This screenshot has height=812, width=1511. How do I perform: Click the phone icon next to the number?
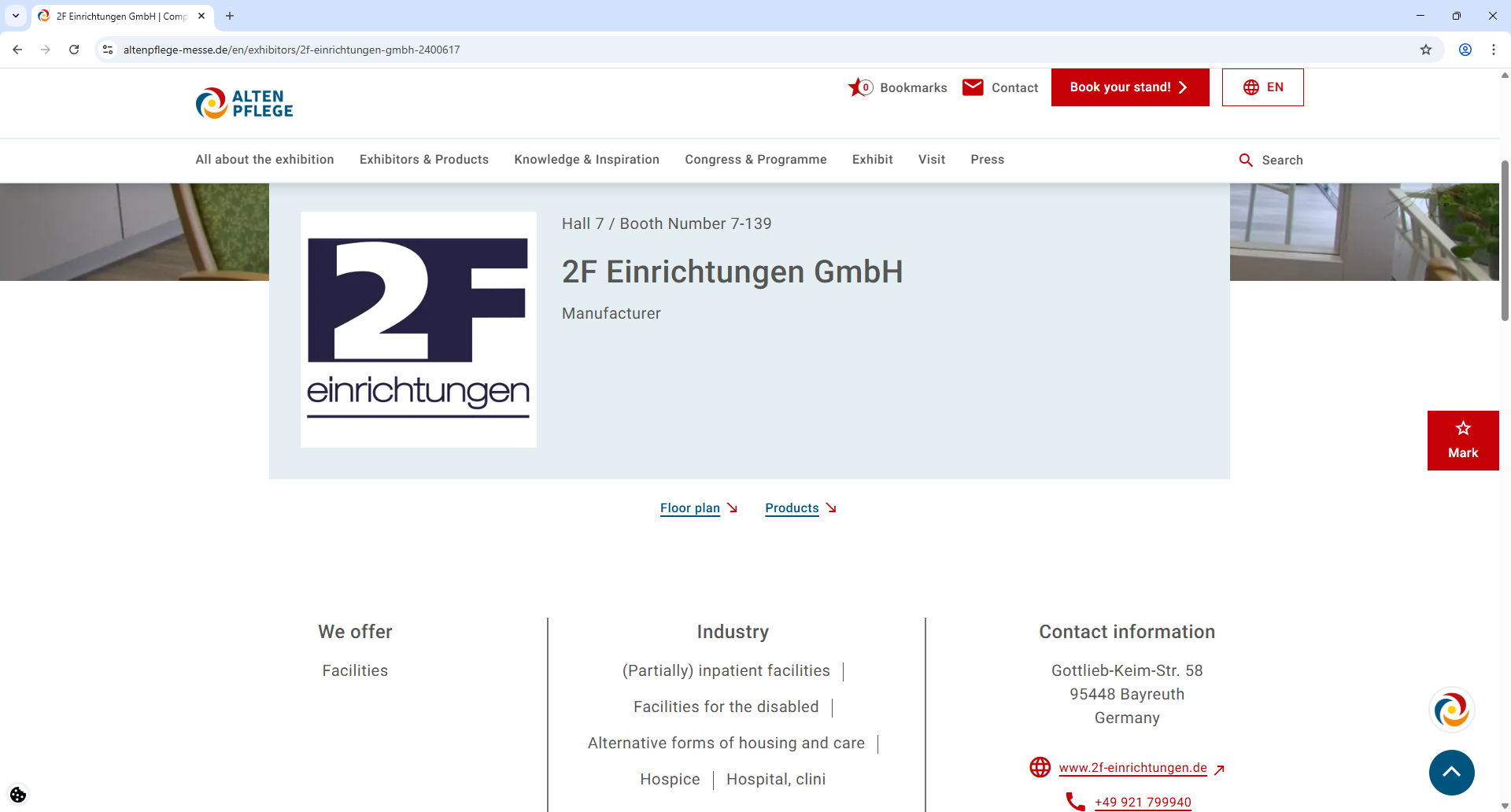click(1074, 801)
